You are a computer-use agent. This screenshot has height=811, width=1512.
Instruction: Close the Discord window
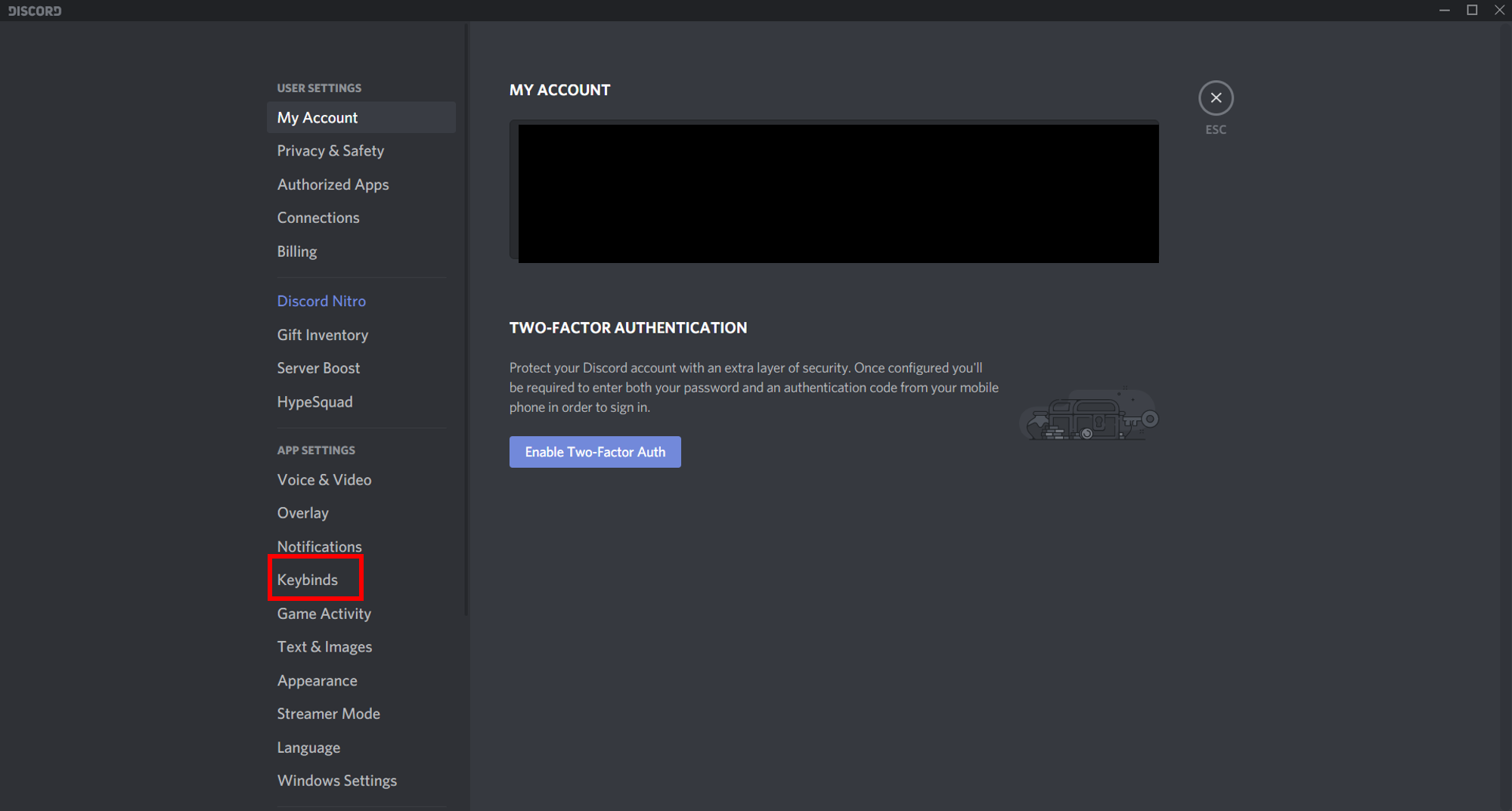click(x=1499, y=11)
